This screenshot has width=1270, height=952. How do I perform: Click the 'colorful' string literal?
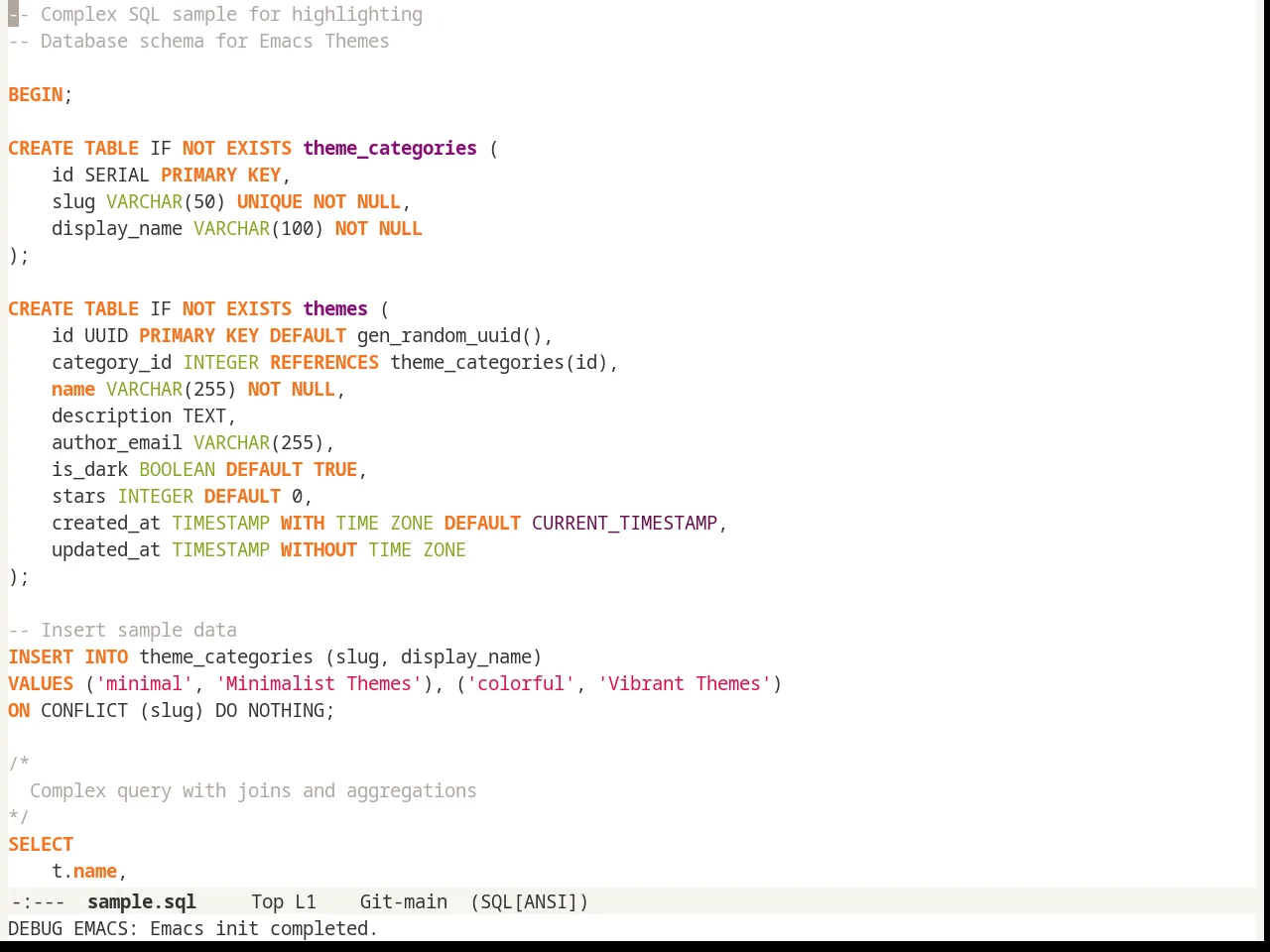(521, 684)
